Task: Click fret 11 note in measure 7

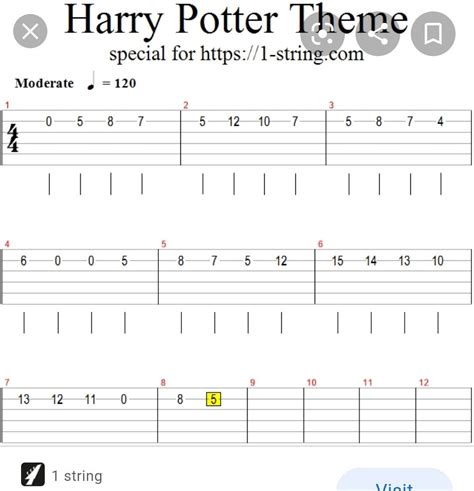Action: click(x=90, y=399)
